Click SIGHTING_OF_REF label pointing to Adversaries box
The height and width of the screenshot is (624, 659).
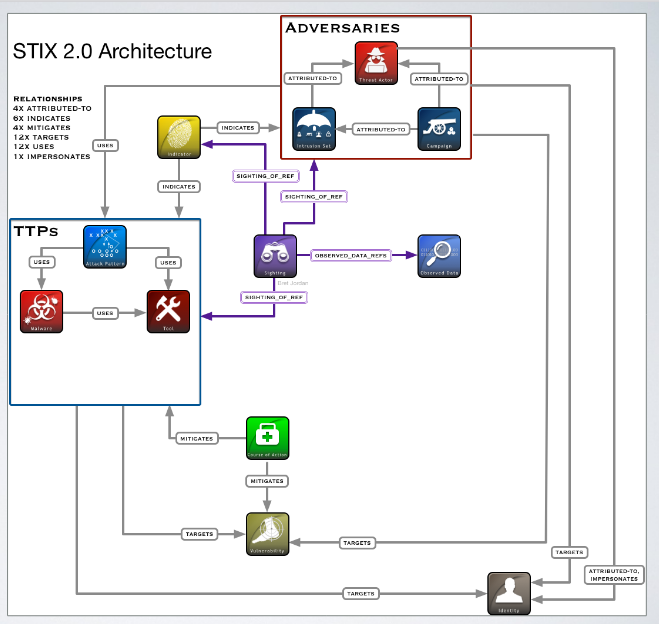(314, 196)
